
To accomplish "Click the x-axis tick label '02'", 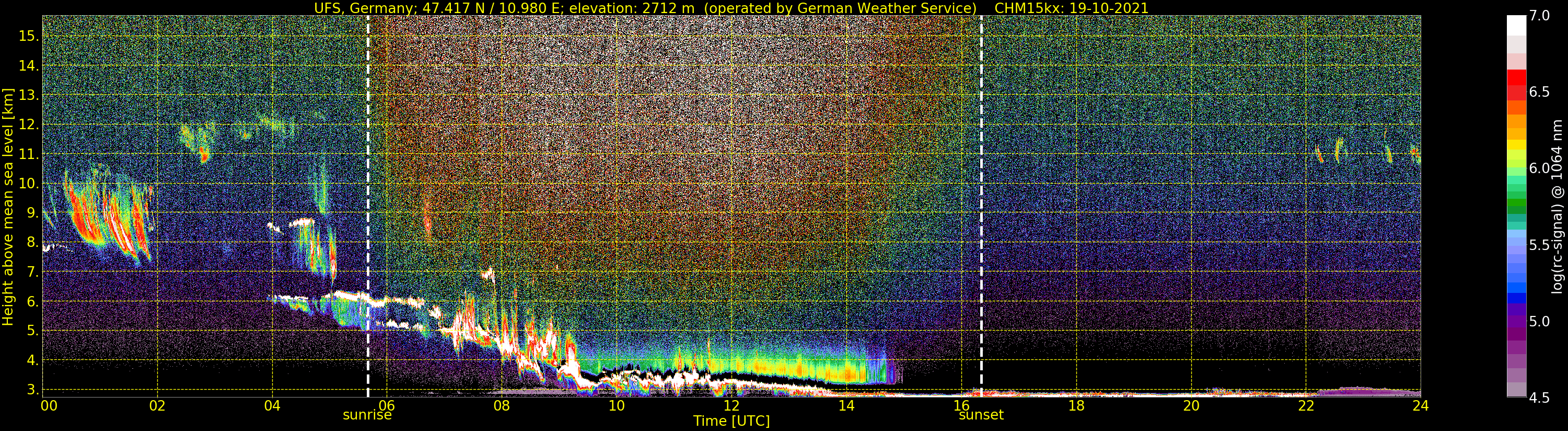I will (157, 405).
